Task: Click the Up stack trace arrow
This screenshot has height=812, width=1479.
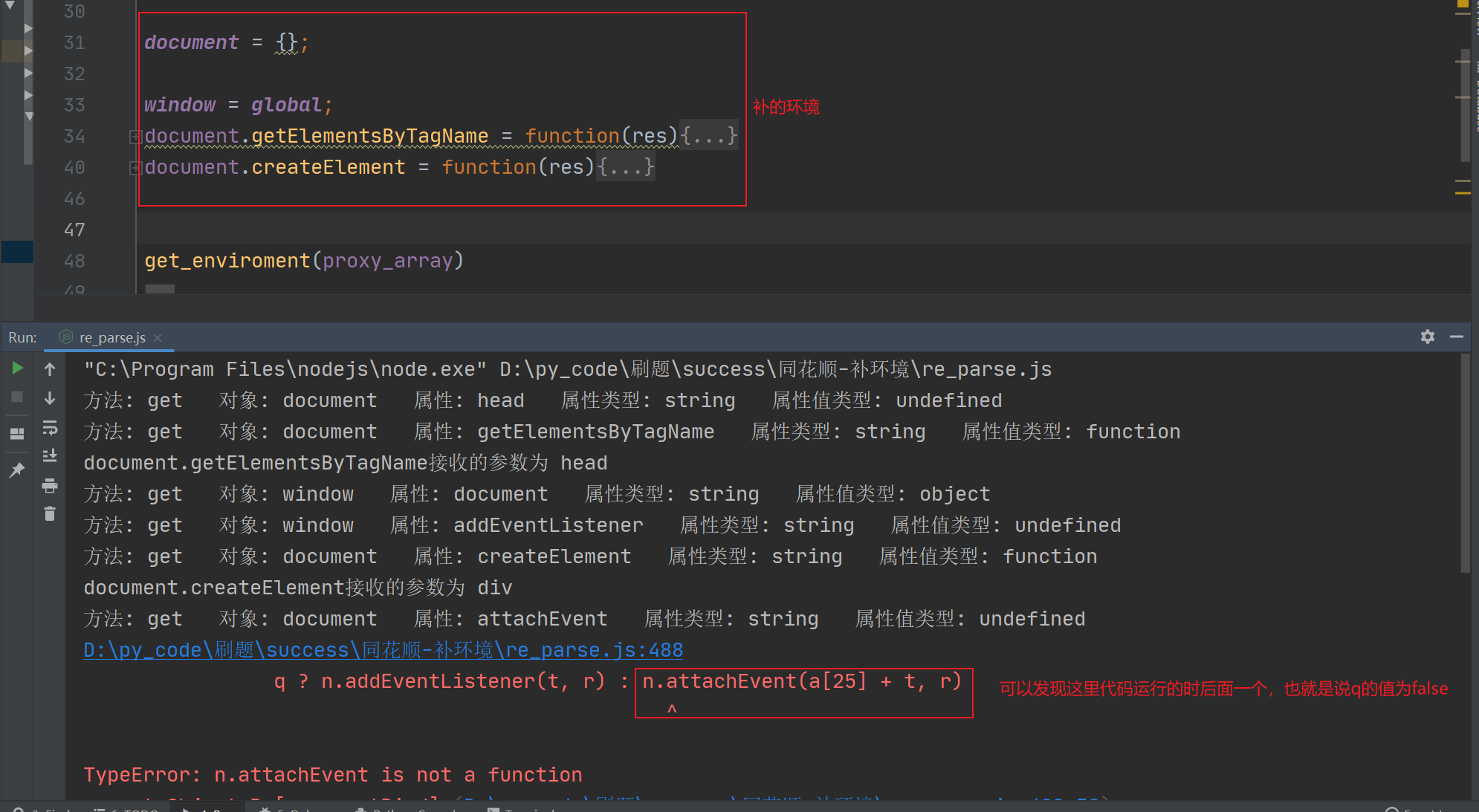Action: coord(50,368)
